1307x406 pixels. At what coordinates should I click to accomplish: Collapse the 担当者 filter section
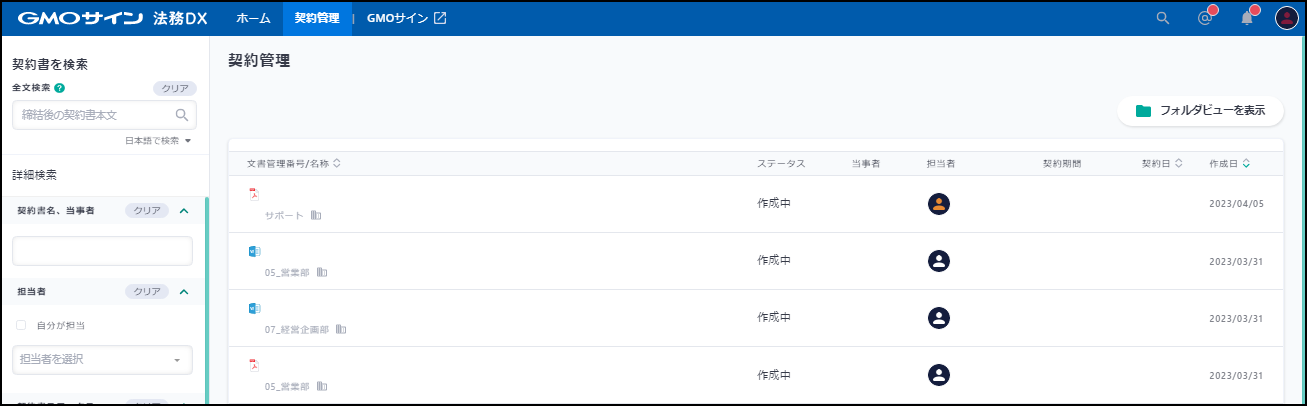(x=183, y=292)
